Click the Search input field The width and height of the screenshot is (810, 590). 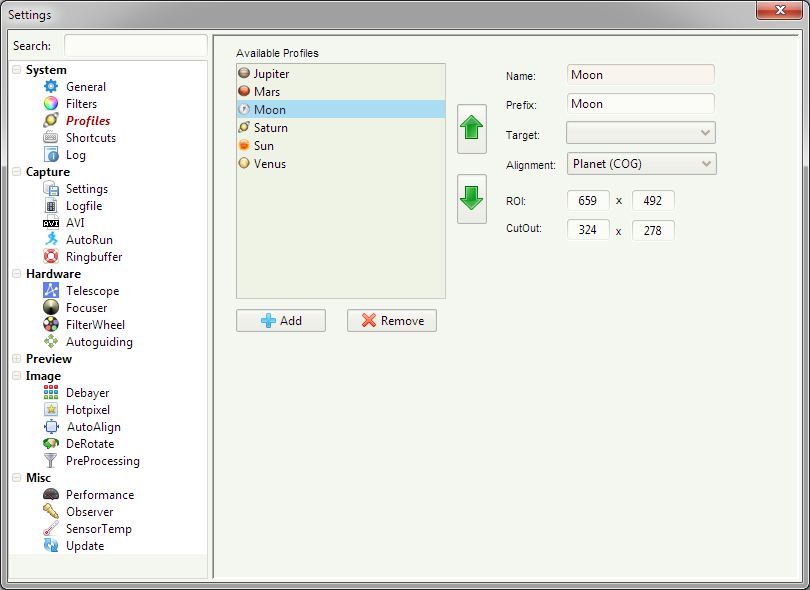pos(136,45)
